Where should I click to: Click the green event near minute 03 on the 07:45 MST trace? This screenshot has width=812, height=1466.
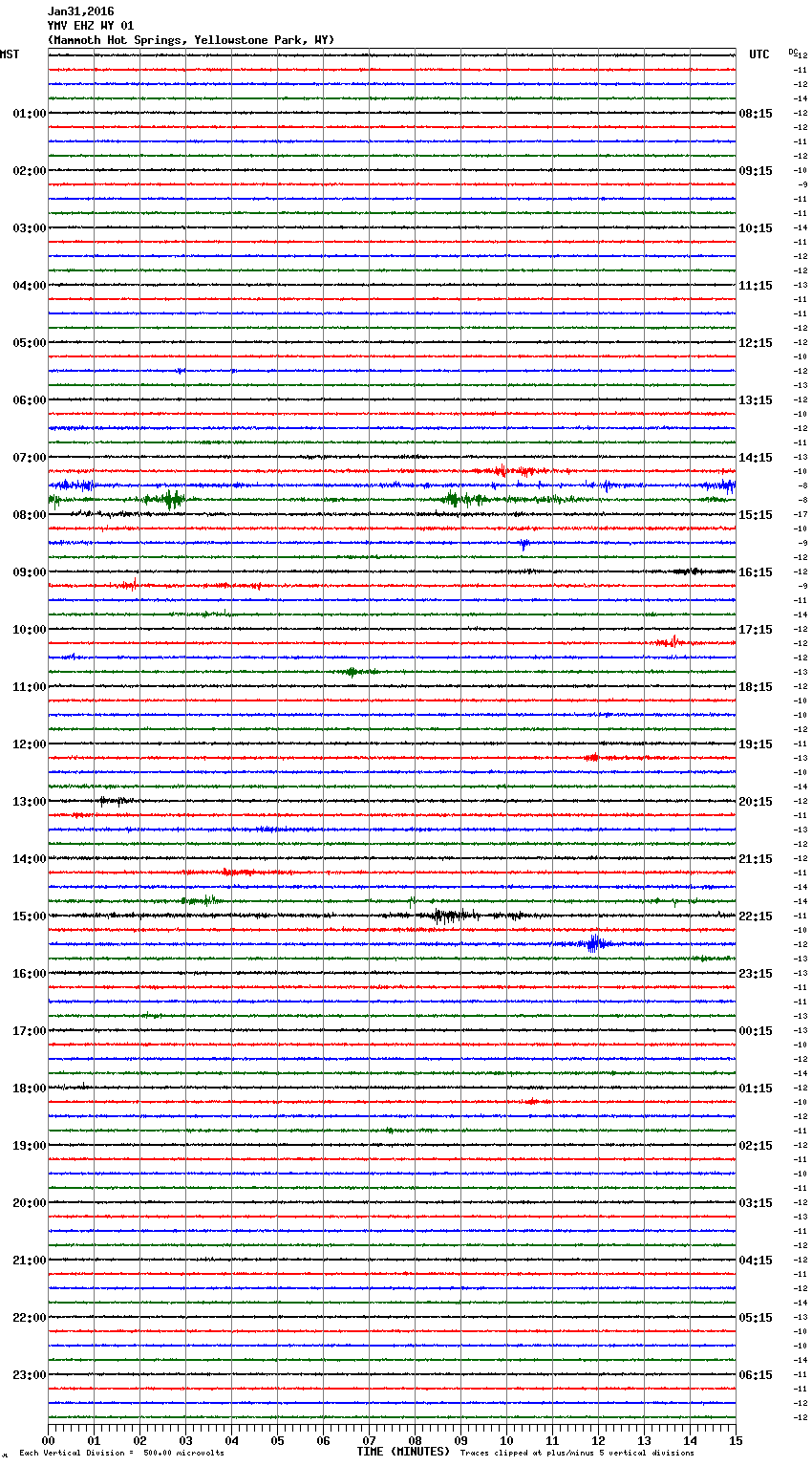click(172, 499)
